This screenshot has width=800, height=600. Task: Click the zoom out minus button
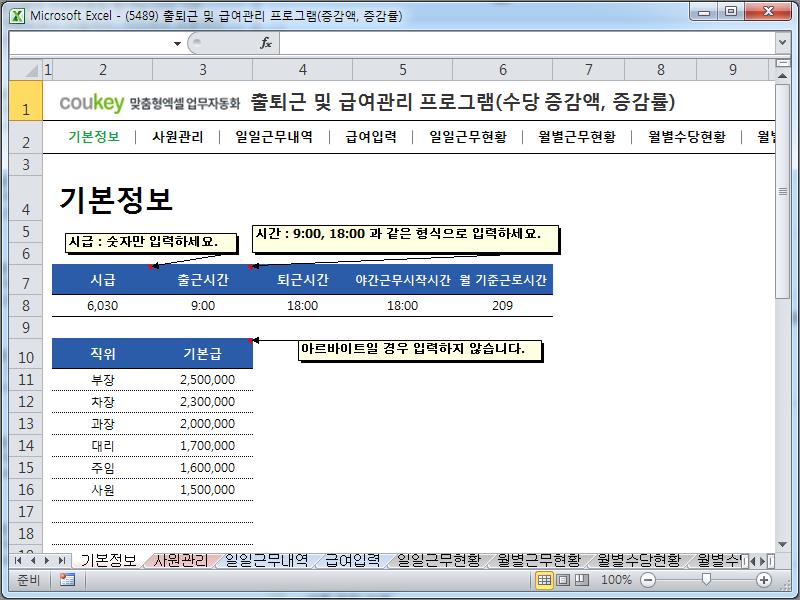coord(647,580)
